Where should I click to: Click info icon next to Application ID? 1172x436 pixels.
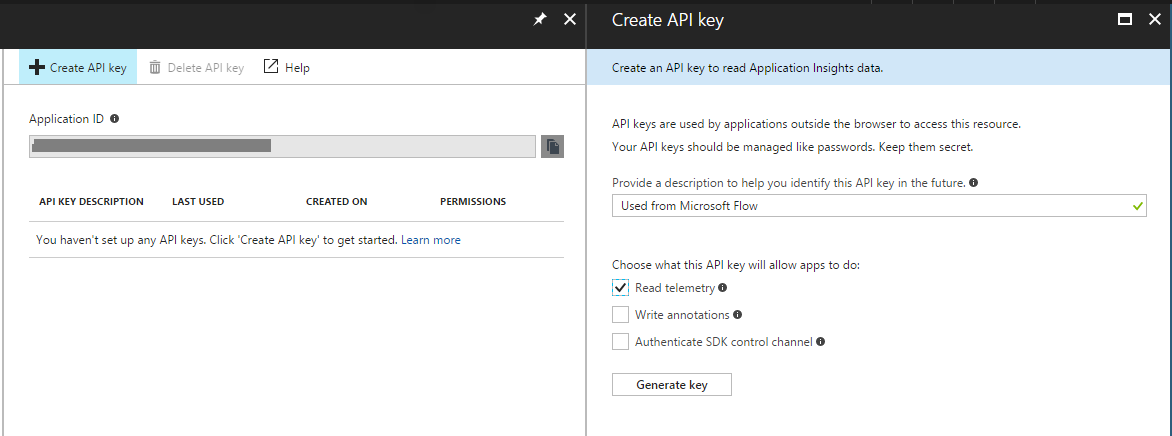(x=114, y=118)
